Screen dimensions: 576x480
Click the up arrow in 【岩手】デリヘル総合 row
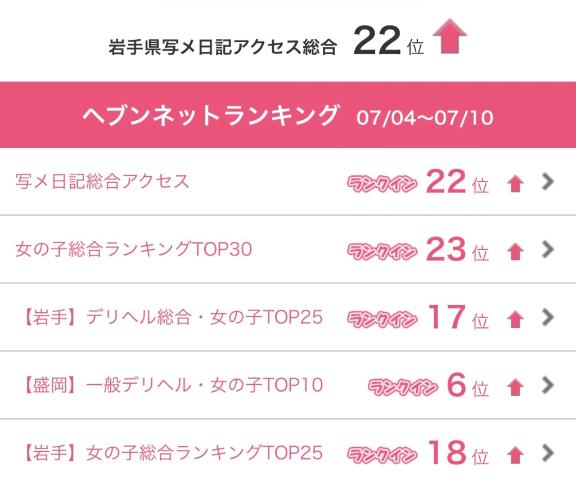point(515,320)
